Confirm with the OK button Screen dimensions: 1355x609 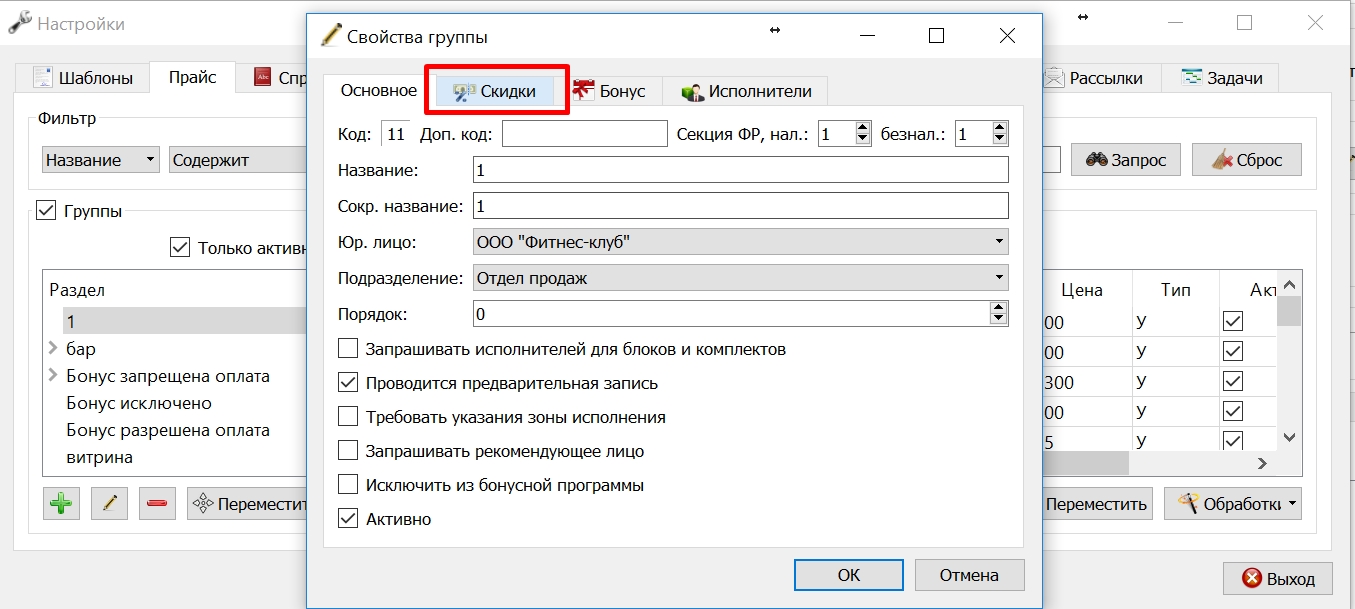click(x=848, y=575)
